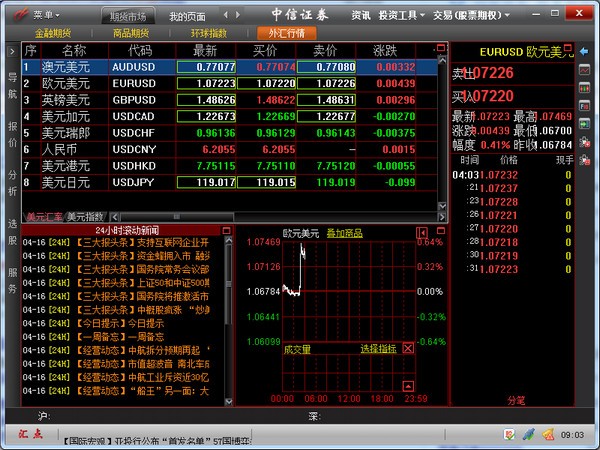
Task: Click the 选择指标 link
Action: click(x=378, y=348)
